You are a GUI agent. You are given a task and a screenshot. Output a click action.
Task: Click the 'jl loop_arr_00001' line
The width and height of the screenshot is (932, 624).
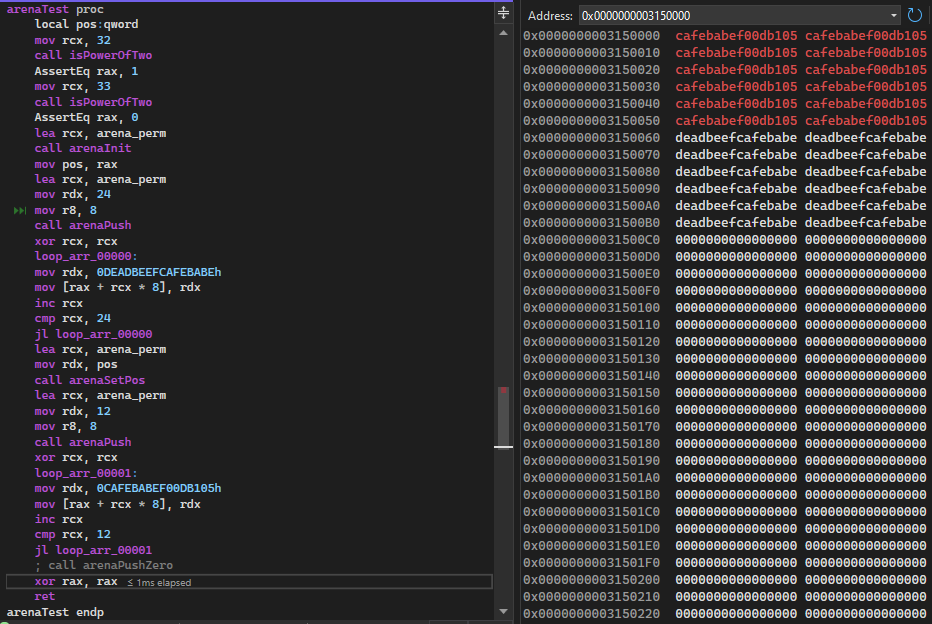(x=93, y=550)
